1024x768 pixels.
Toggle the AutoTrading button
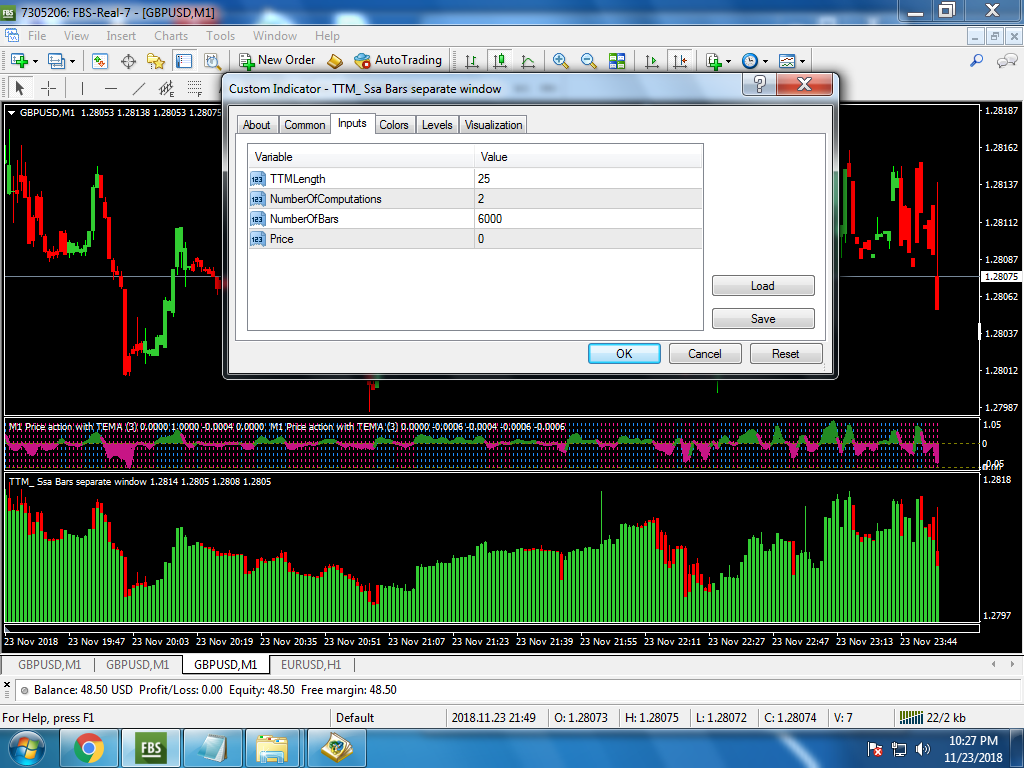tap(398, 61)
